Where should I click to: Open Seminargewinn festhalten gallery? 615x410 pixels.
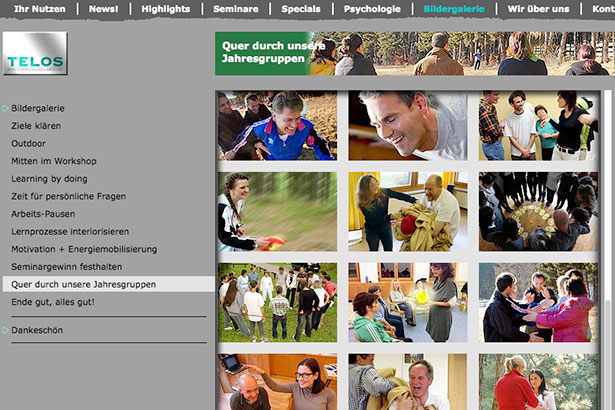pos(67,267)
